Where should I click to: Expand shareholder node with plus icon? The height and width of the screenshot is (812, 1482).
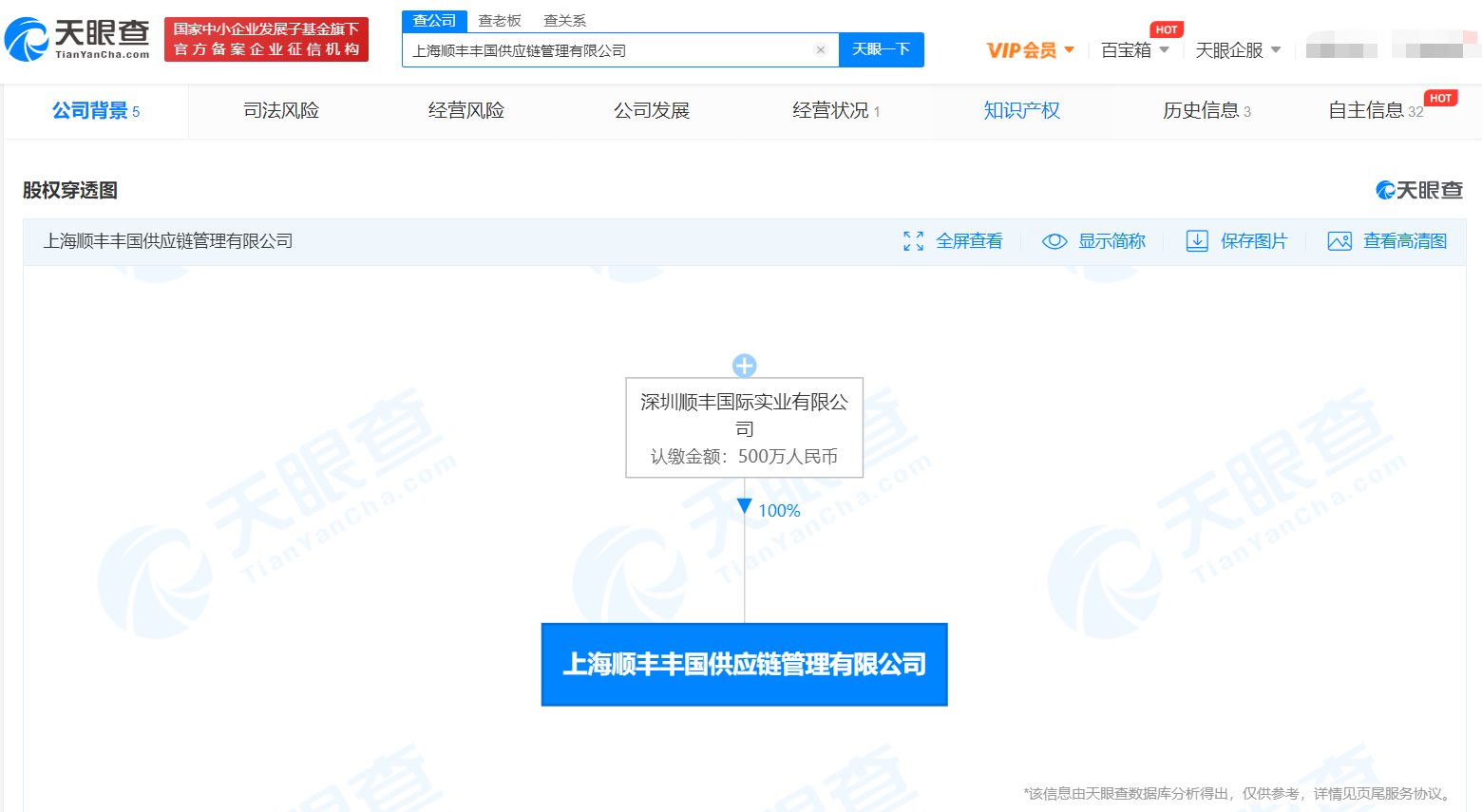pyautogui.click(x=745, y=366)
